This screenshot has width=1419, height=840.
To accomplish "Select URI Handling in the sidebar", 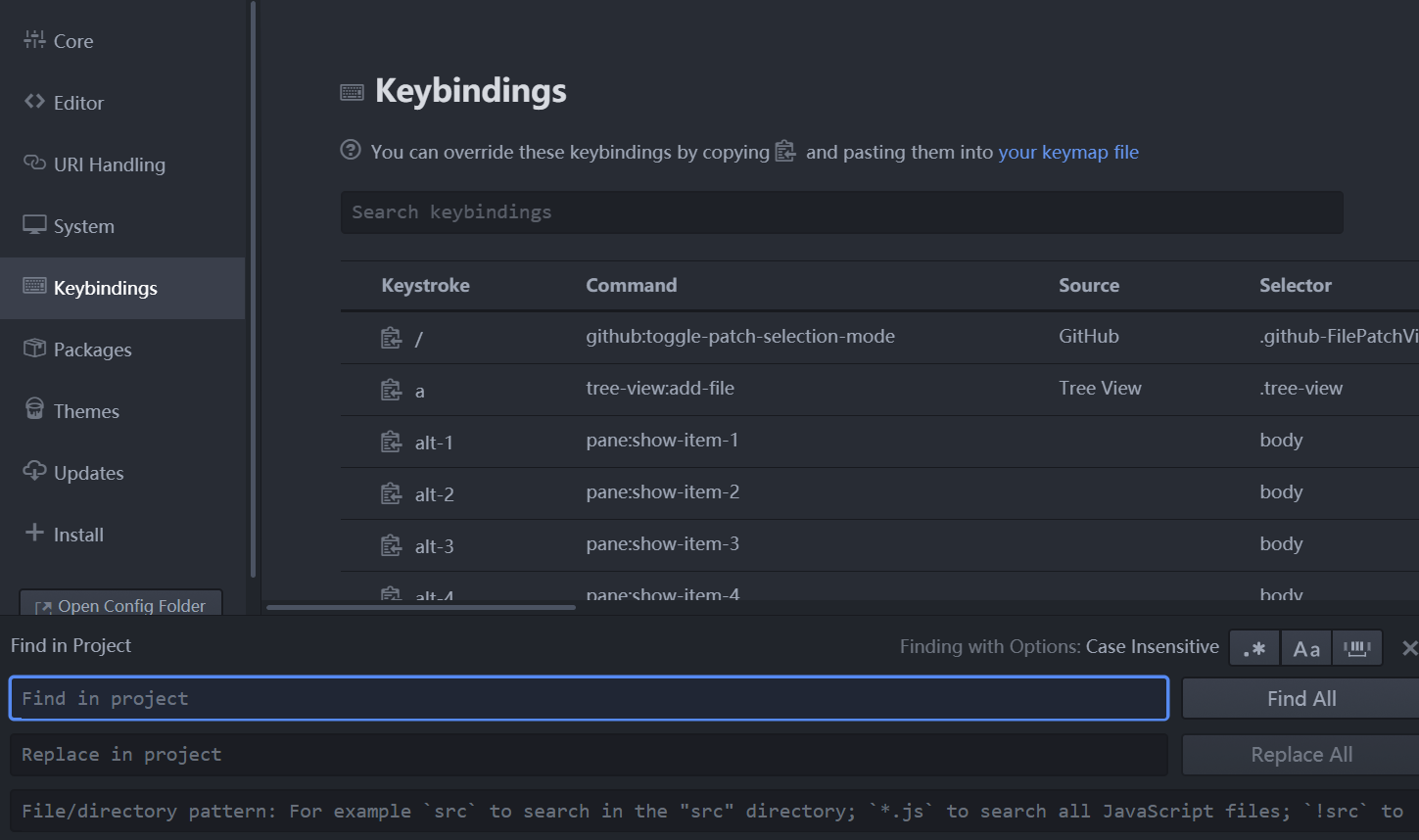I will coord(110,163).
